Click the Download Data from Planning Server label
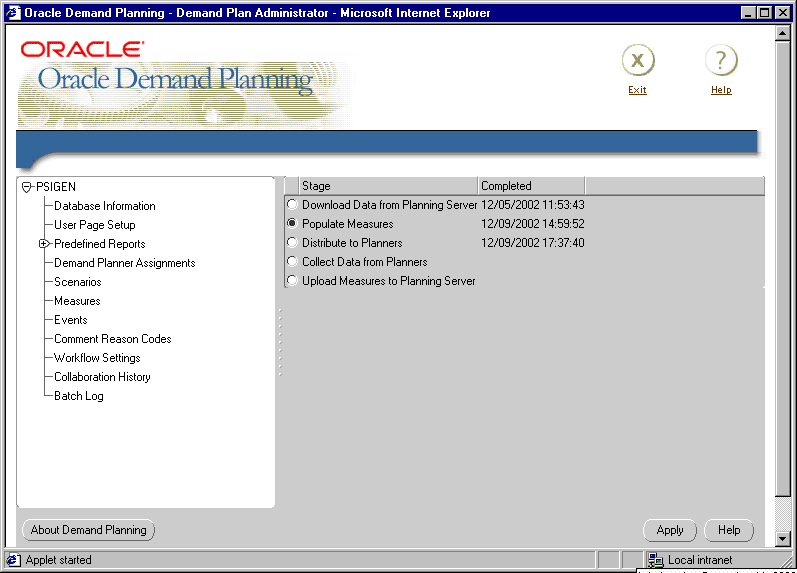The height and width of the screenshot is (573, 797). 389,204
